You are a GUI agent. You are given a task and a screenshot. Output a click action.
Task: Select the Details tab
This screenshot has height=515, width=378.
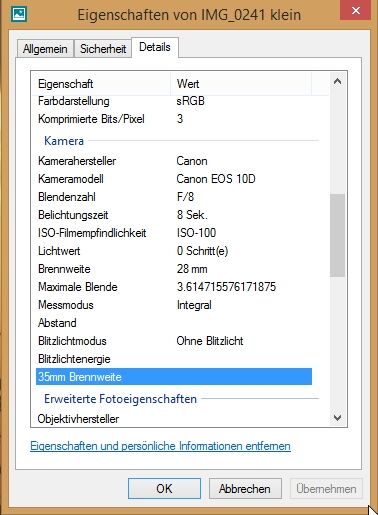coord(155,47)
